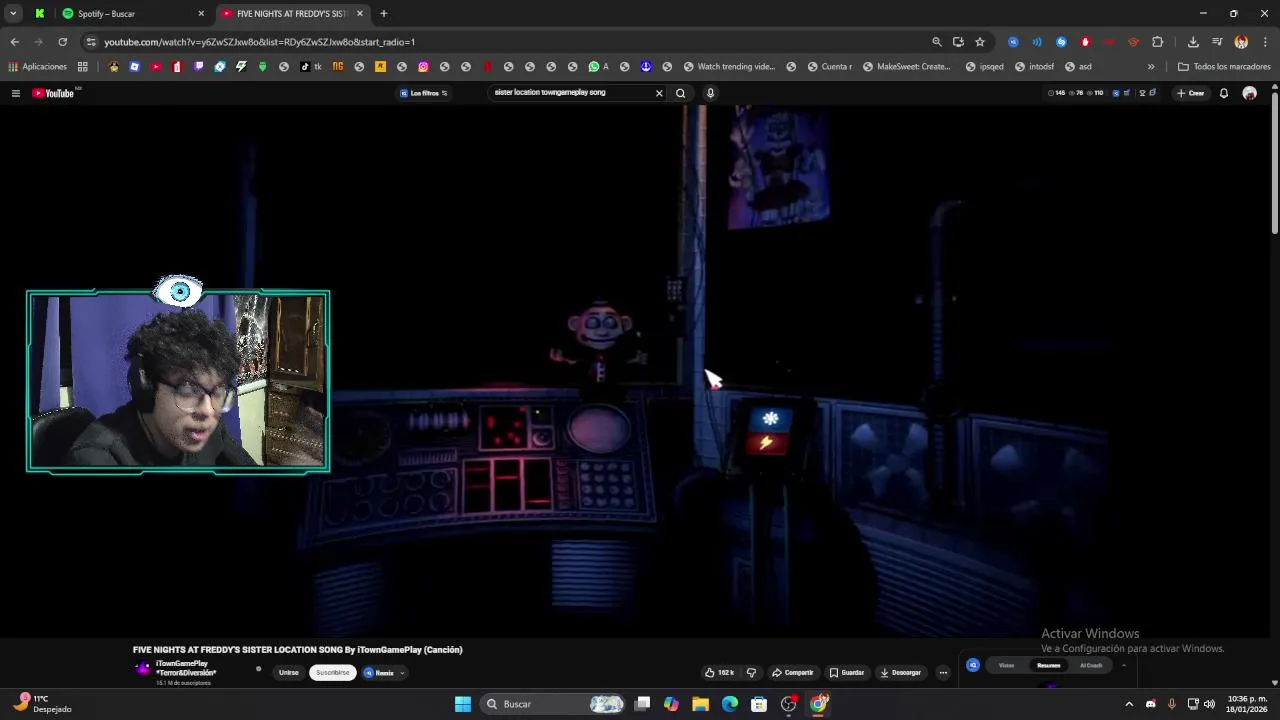Open iTownGamePlay channel avatar
1280x720 pixels.
(x=143, y=669)
